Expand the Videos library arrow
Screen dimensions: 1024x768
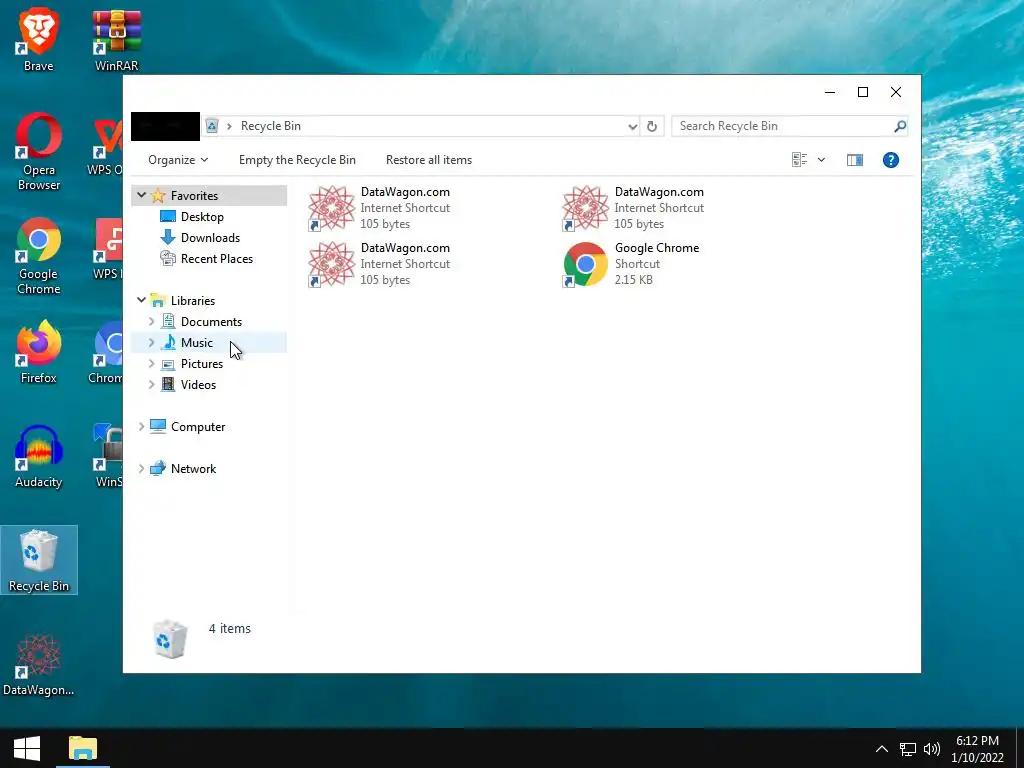(152, 384)
